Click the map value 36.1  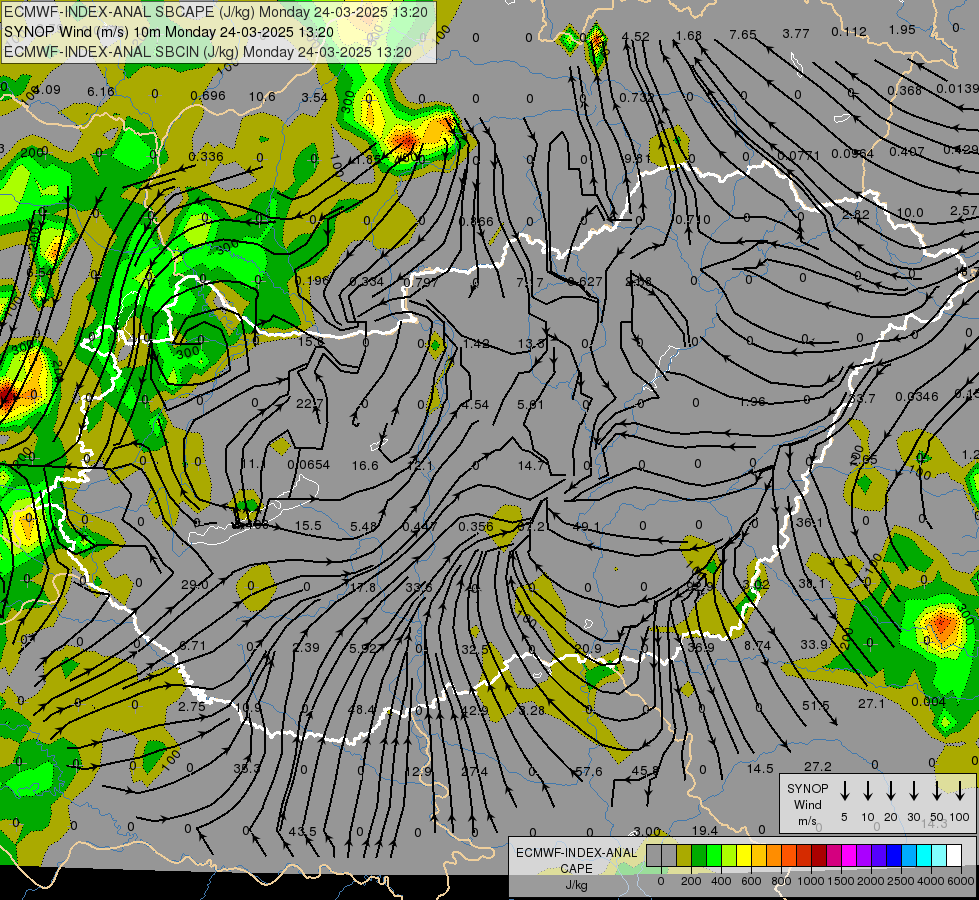pos(809,522)
